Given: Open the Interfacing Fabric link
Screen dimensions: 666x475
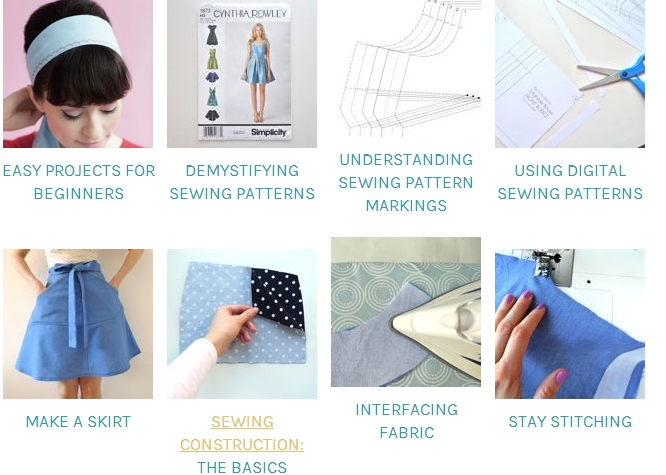Looking at the screenshot, I should click(x=406, y=421).
